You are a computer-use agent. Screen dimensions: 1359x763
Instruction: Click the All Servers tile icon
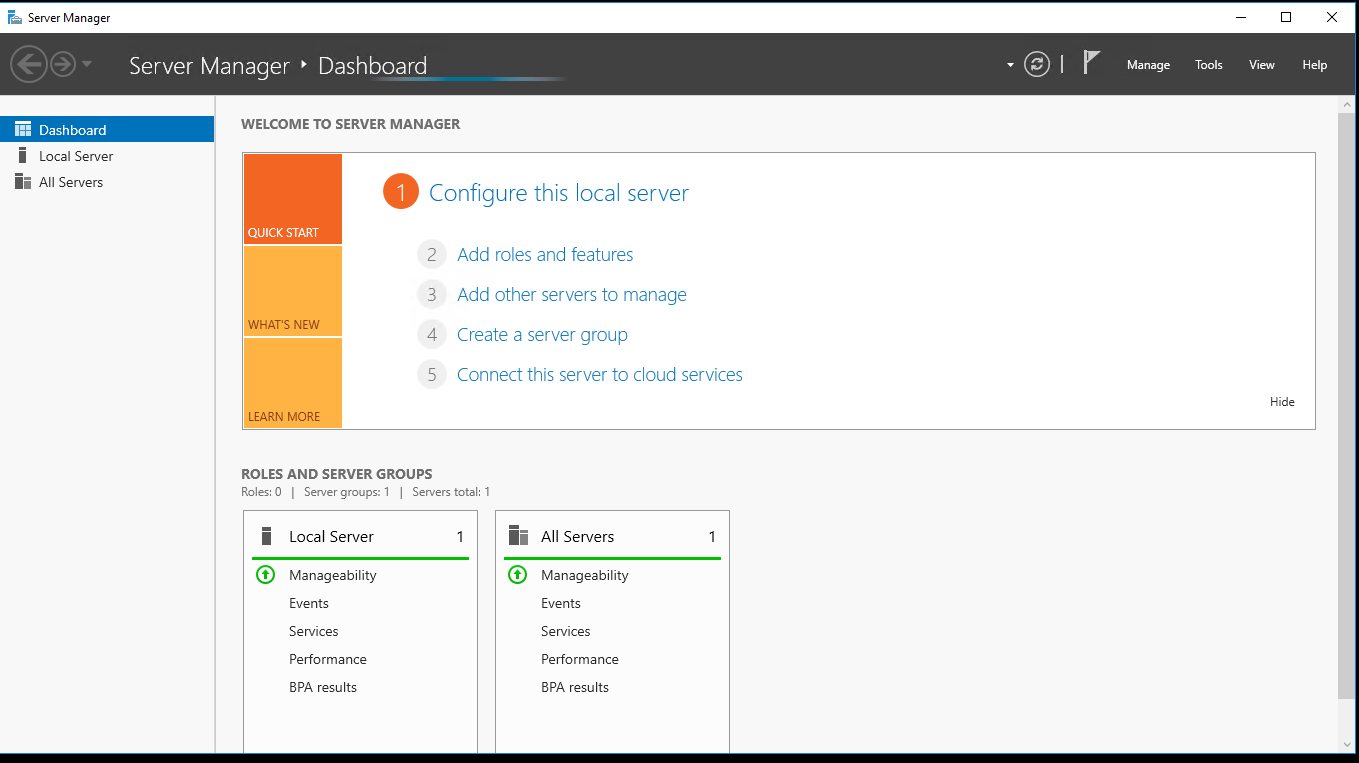pyautogui.click(x=518, y=536)
